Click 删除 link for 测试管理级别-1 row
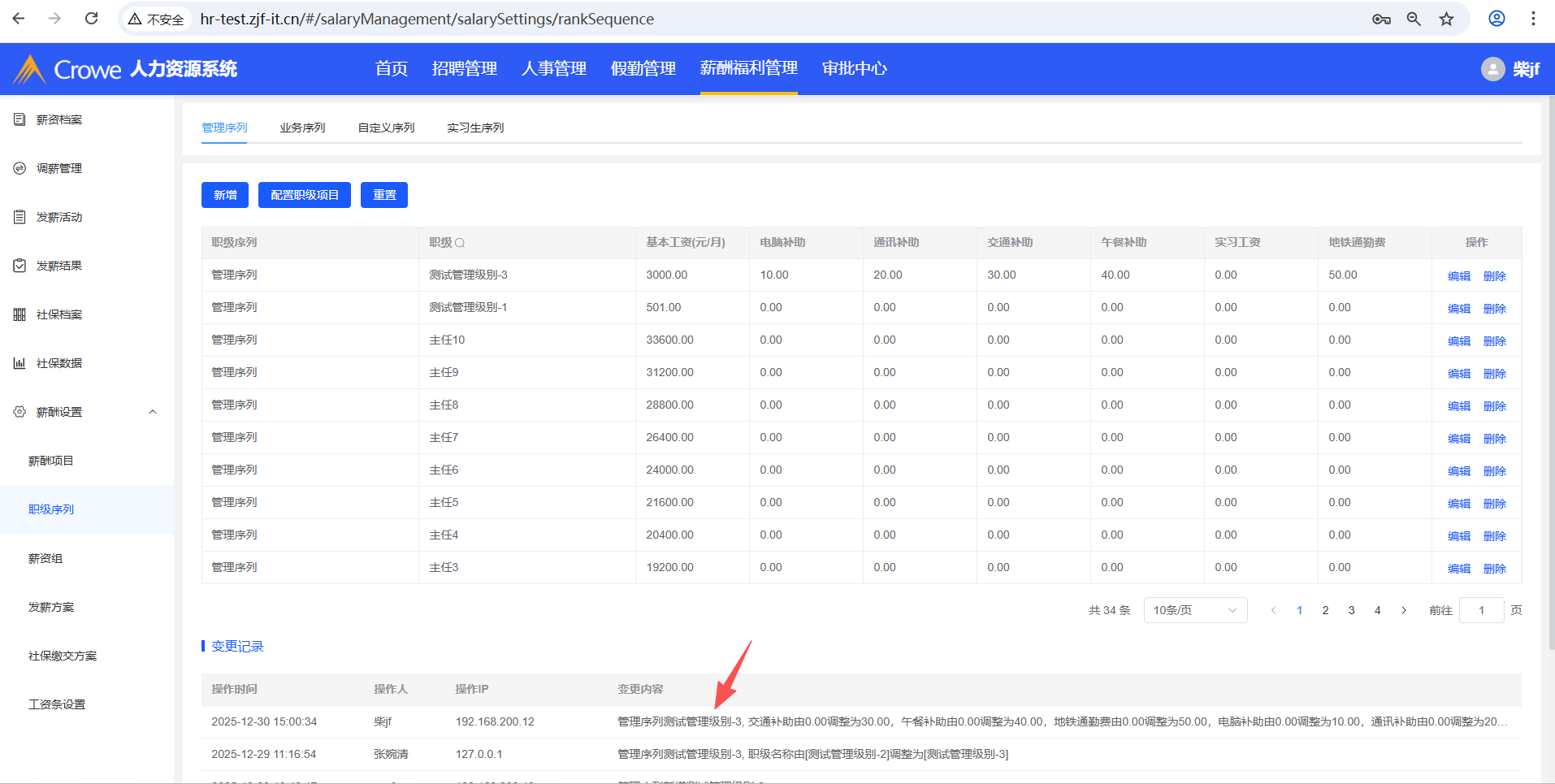 click(1494, 309)
